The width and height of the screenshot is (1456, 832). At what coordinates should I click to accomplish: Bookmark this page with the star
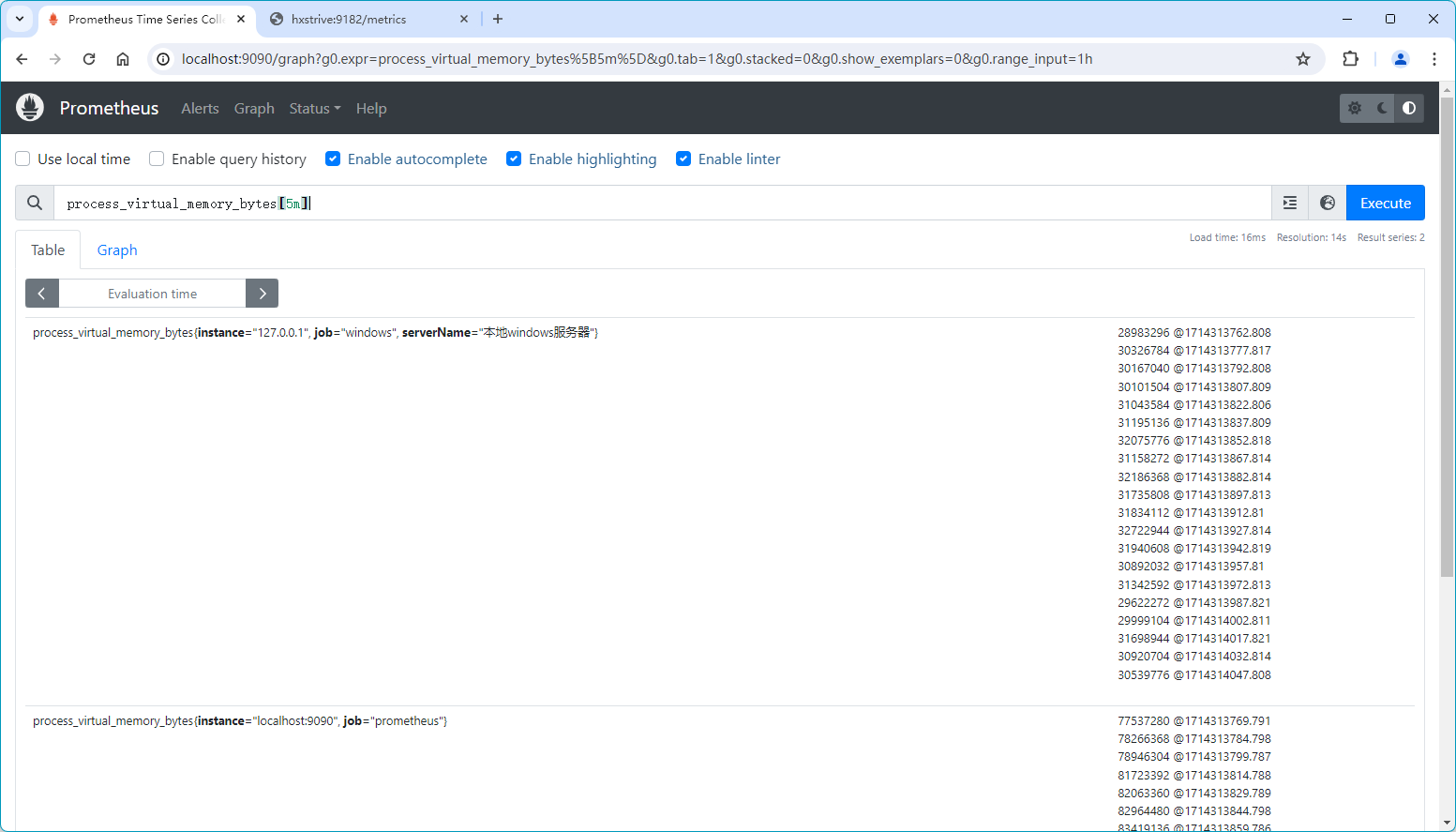point(1303,59)
